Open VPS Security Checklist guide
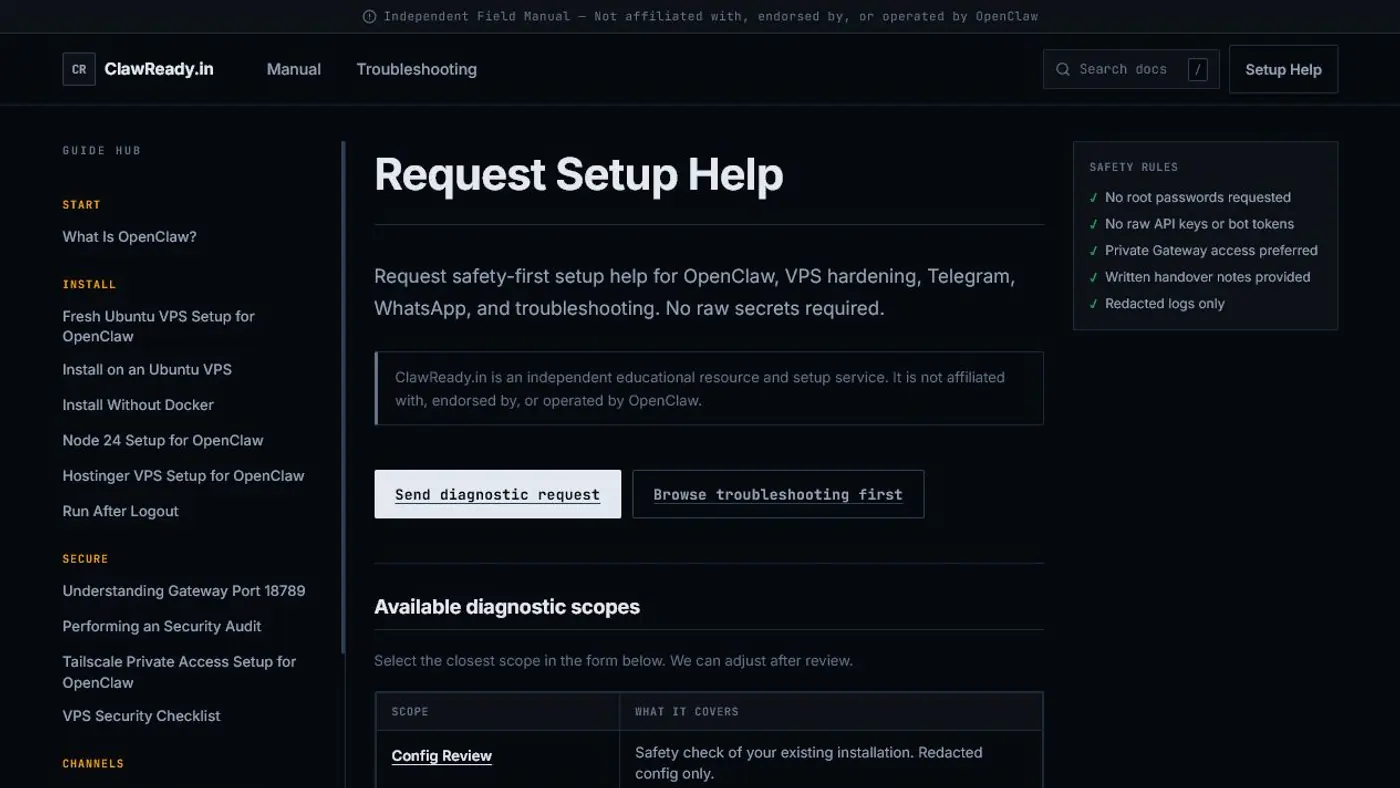The height and width of the screenshot is (788, 1400). [142, 716]
